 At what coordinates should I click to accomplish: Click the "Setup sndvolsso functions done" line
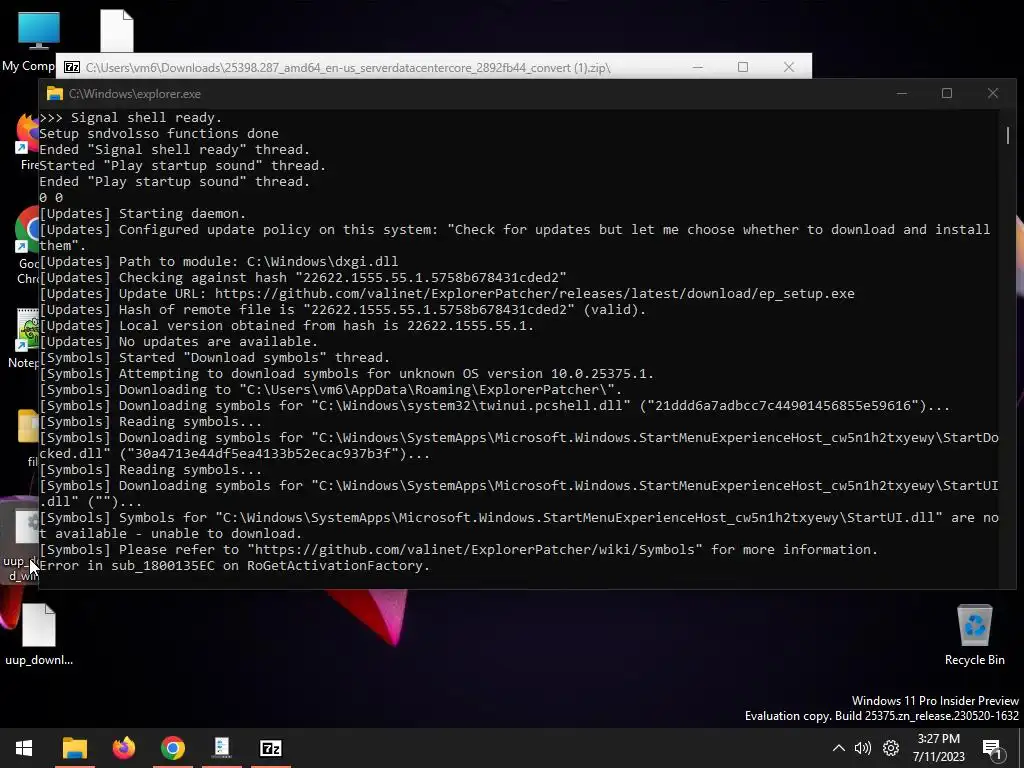(159, 133)
